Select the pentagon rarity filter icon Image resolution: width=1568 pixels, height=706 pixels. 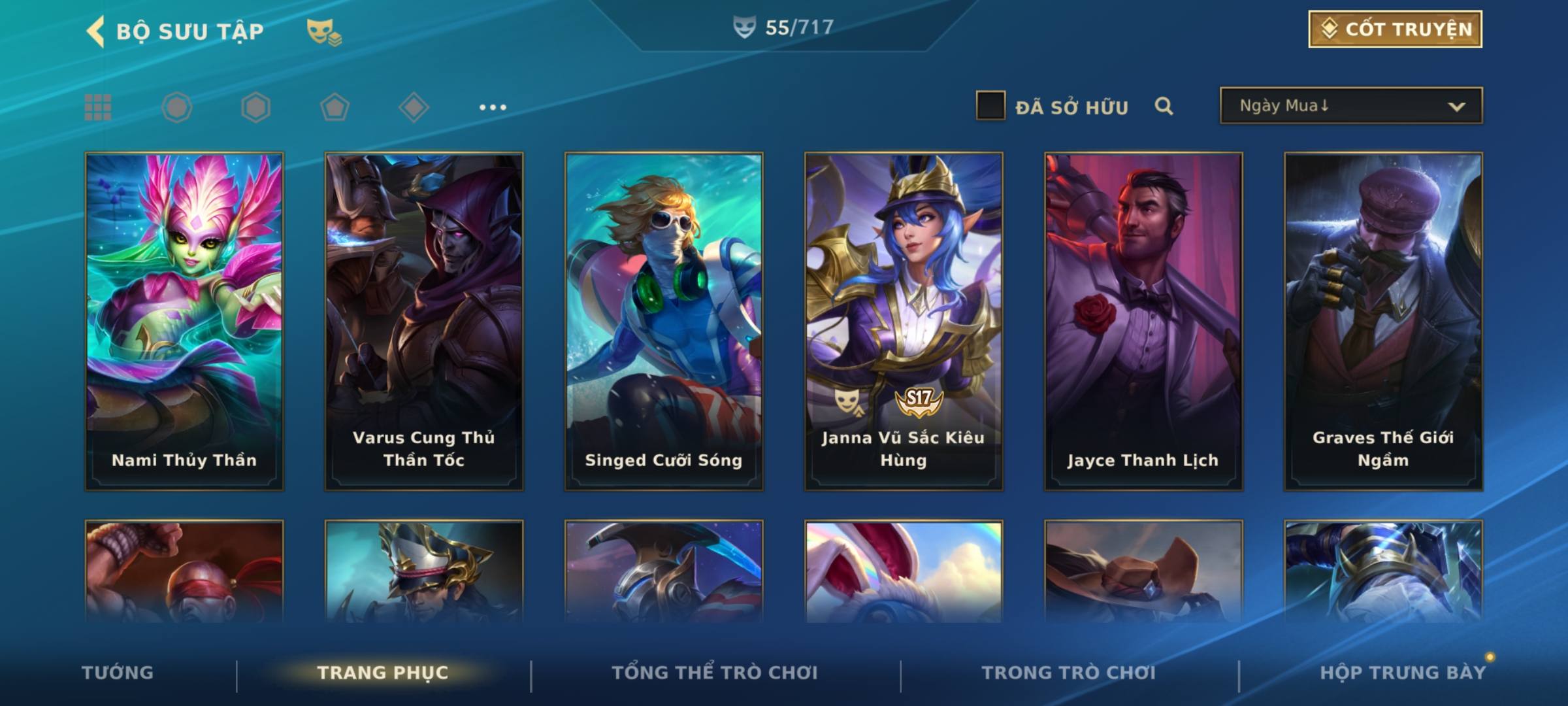tap(335, 107)
